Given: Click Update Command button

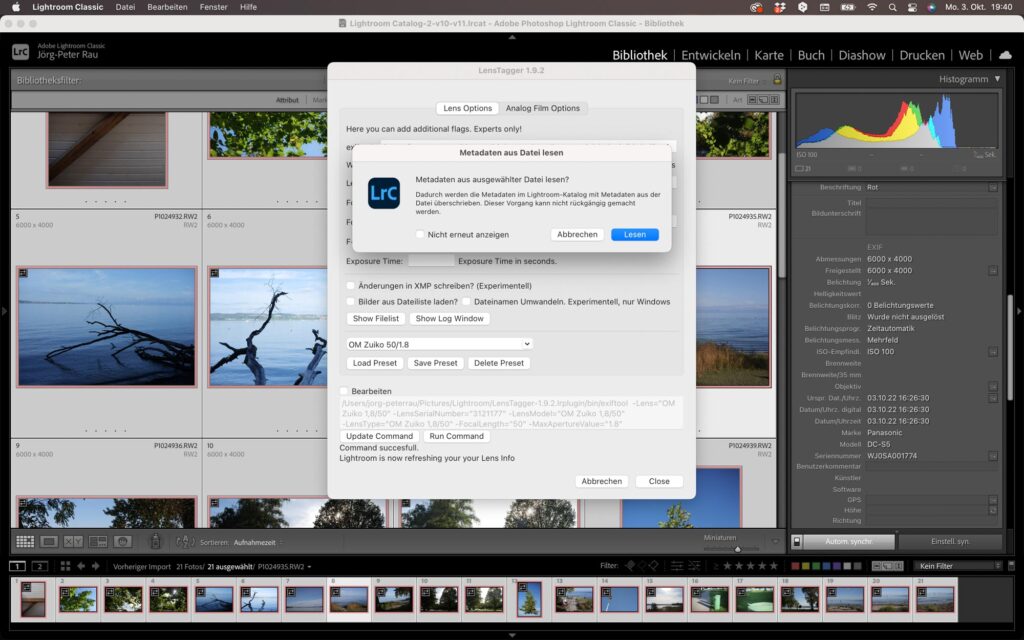Looking at the screenshot, I should tap(379, 436).
